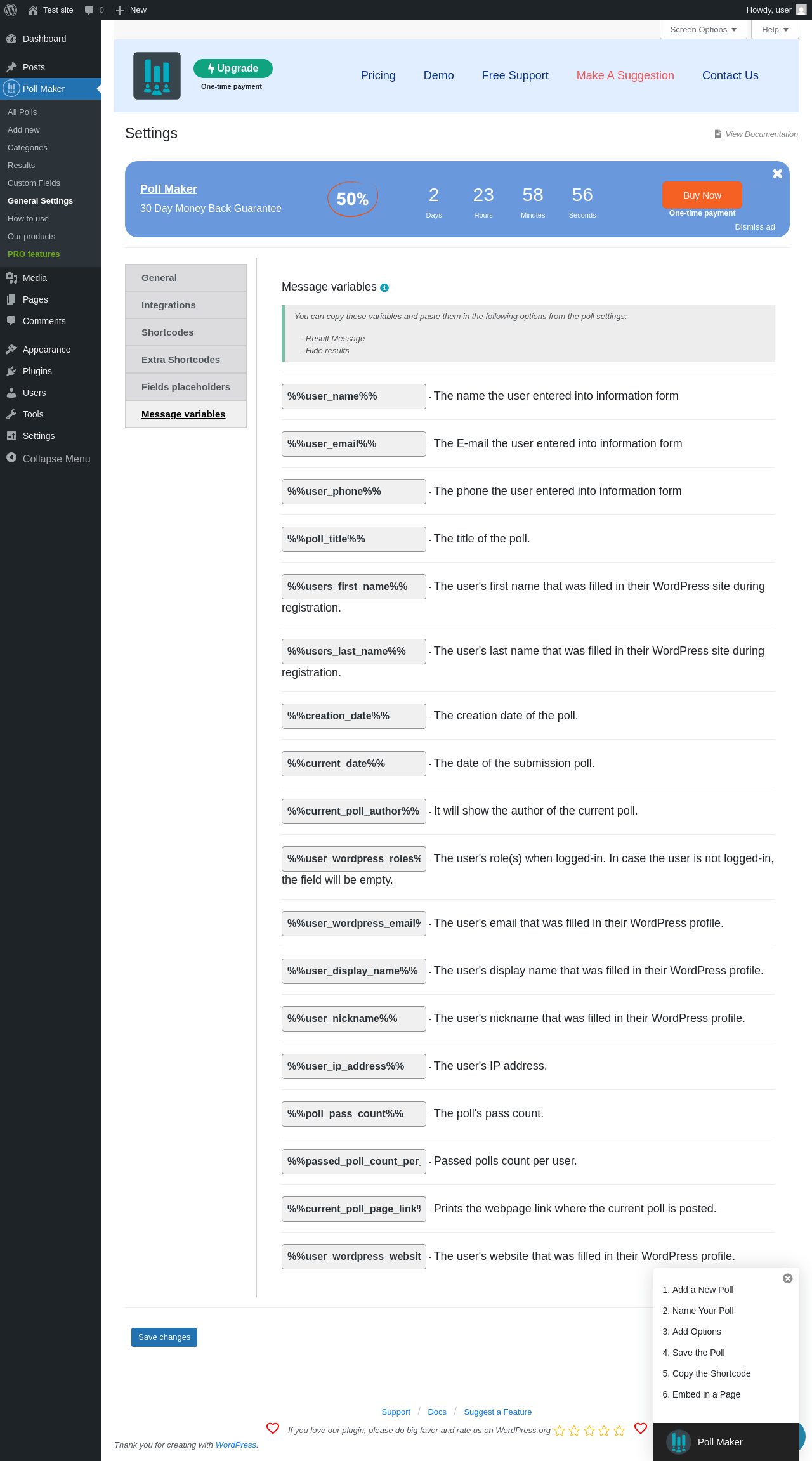Expand the Help dropdown
The height and width of the screenshot is (1461, 812).
(775, 30)
